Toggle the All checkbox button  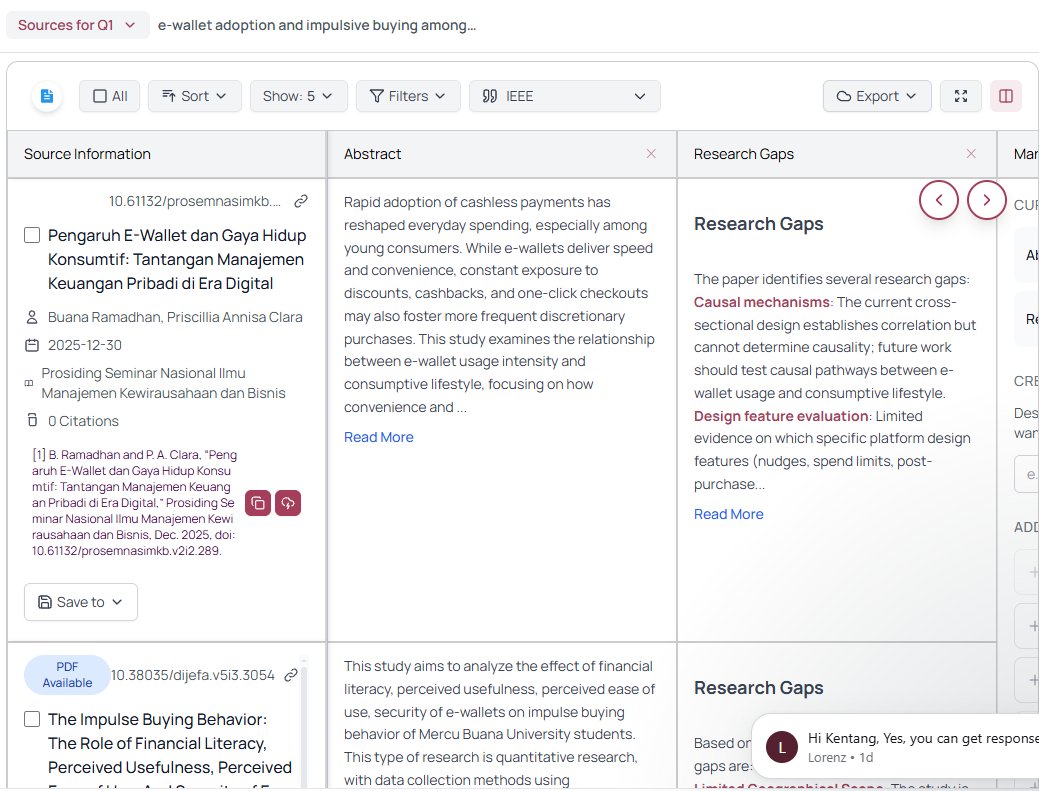109,96
